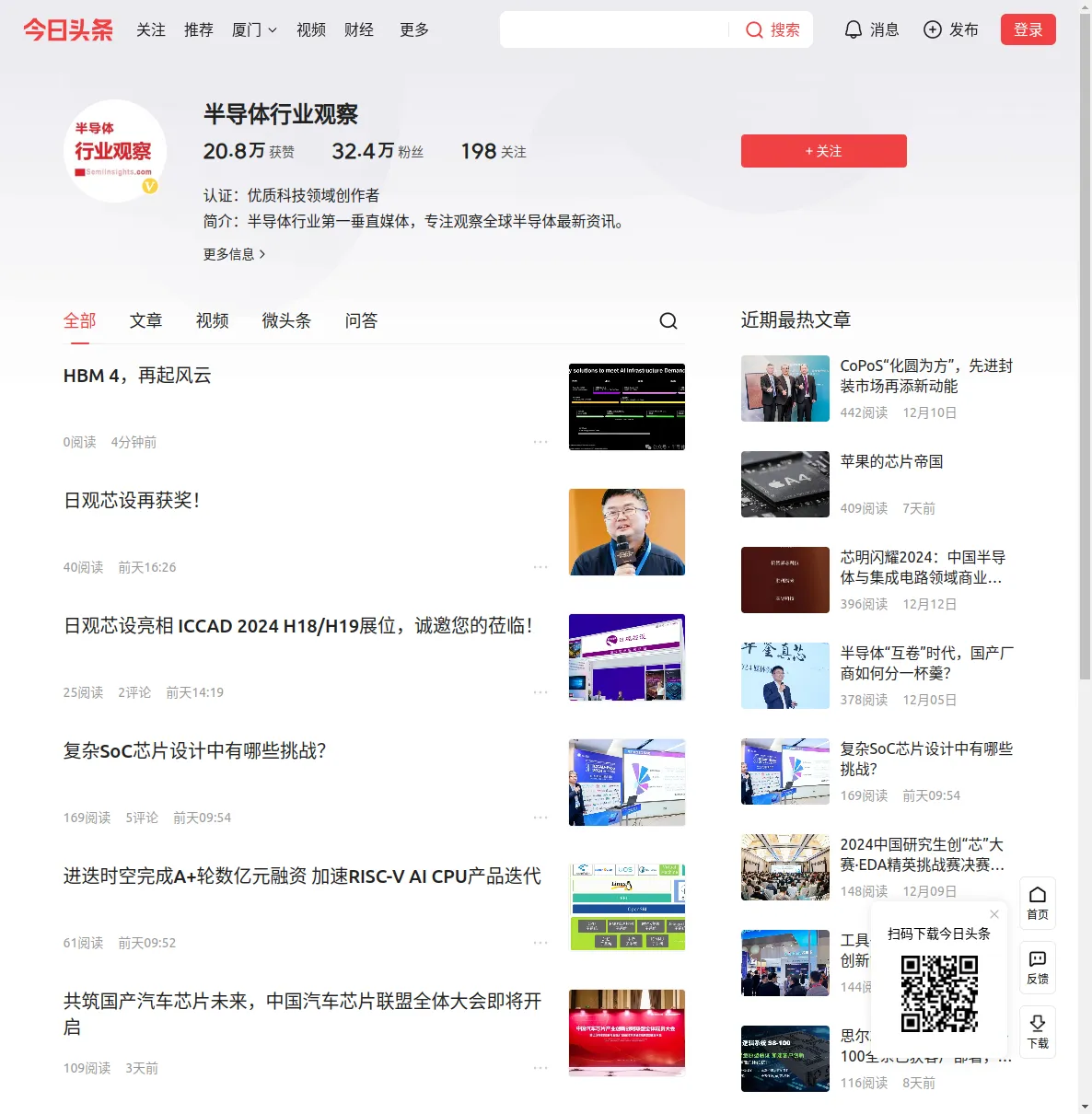The height and width of the screenshot is (1114, 1092).
Task: Open thumbnail of 汽车芯片联盟 article
Action: [x=627, y=1033]
